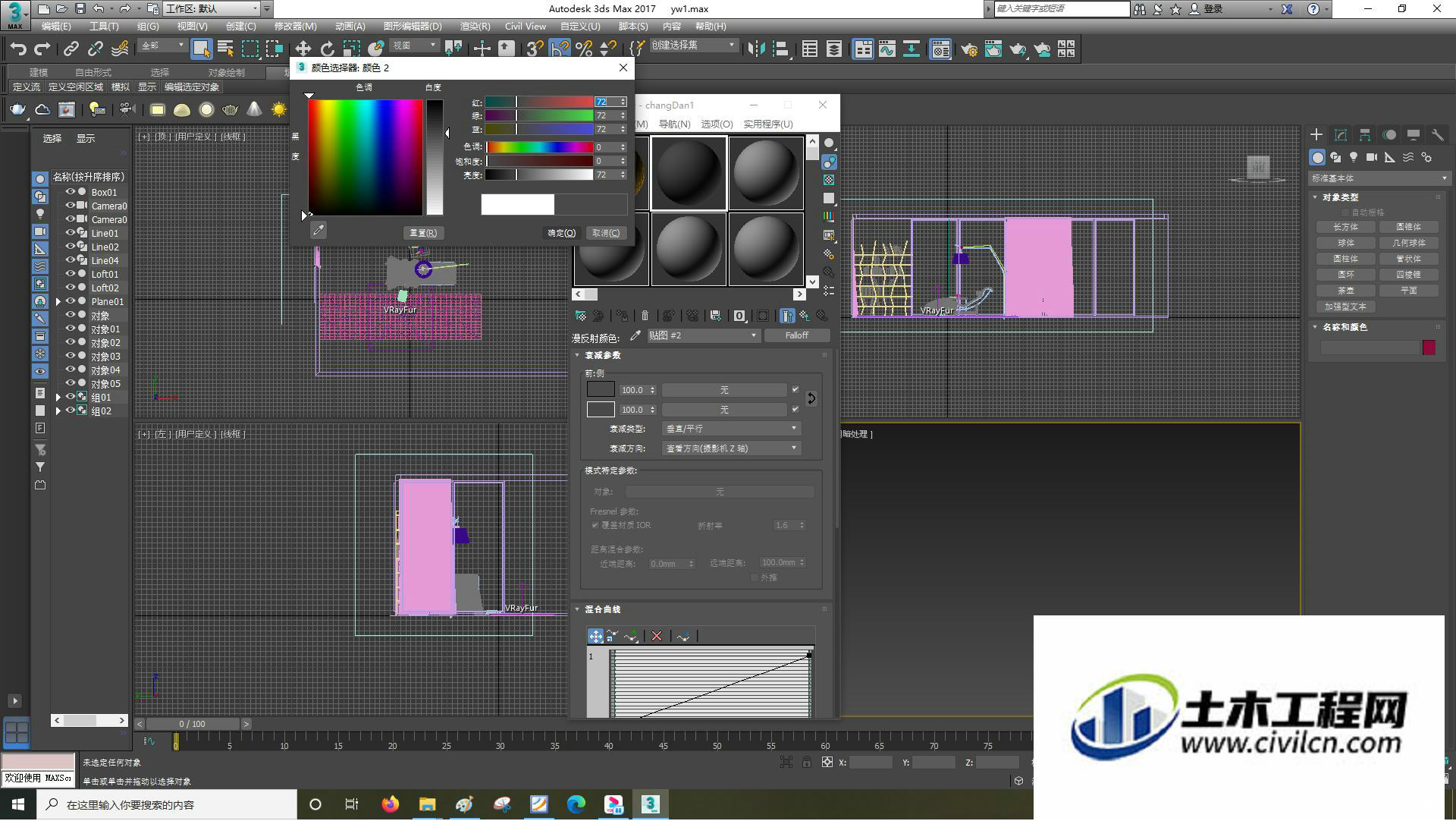Viewport: 1456px width, 821px height.
Task: Toggle 自动栅格 checkbox
Action: tap(1346, 212)
